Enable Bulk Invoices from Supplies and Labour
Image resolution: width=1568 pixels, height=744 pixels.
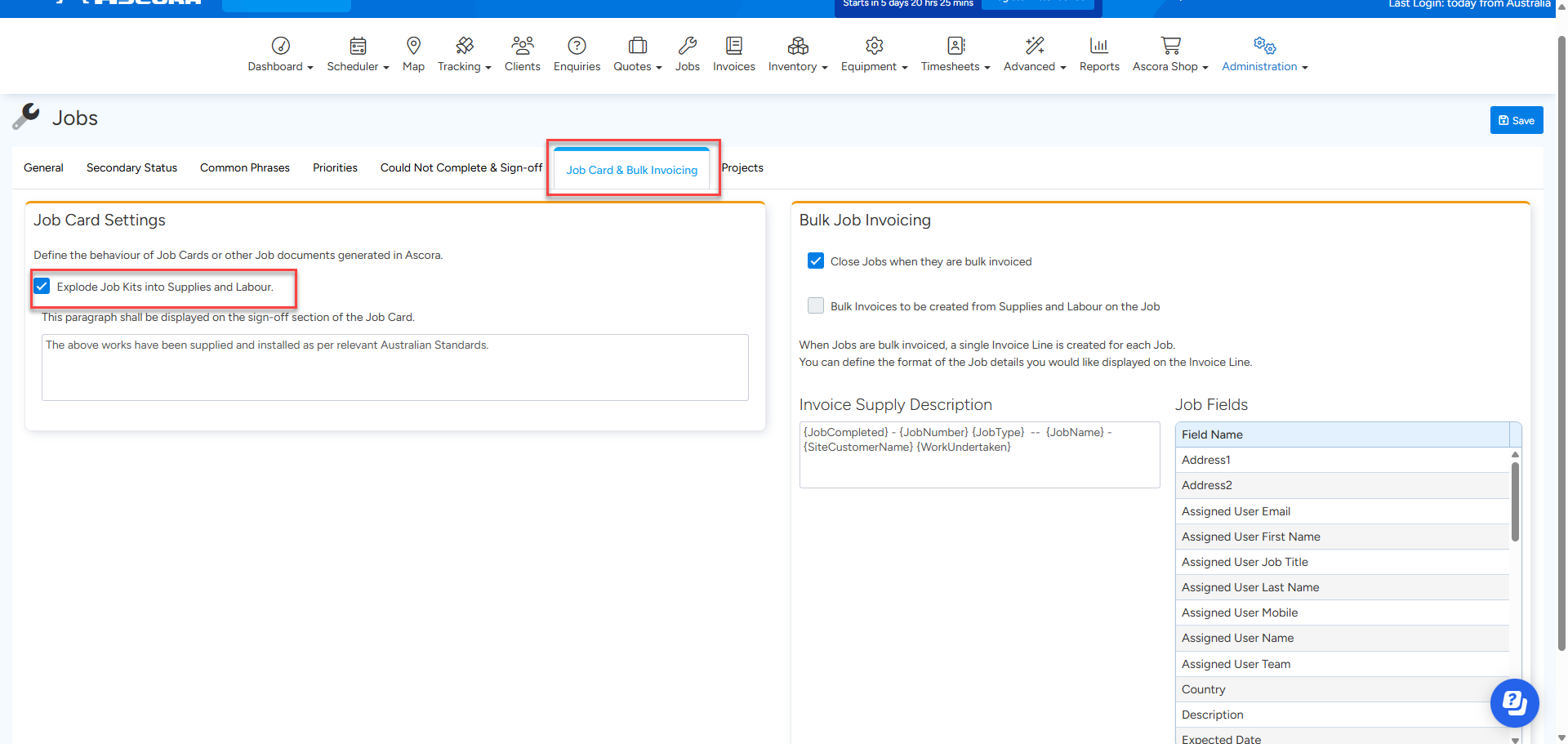(816, 306)
